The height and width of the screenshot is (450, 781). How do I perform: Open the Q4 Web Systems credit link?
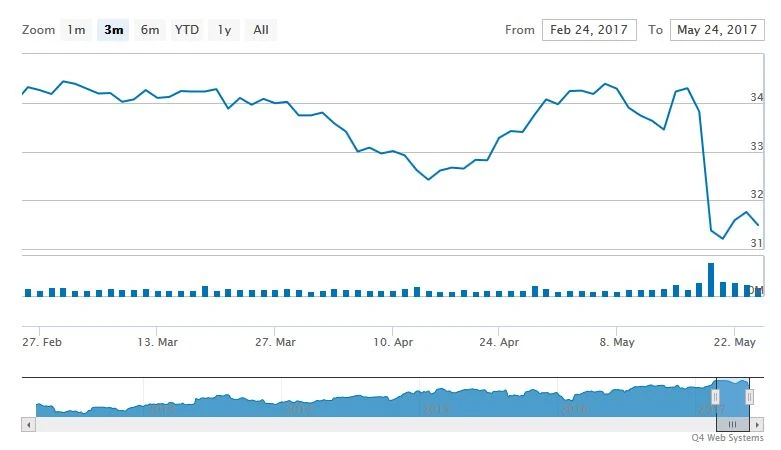727,438
